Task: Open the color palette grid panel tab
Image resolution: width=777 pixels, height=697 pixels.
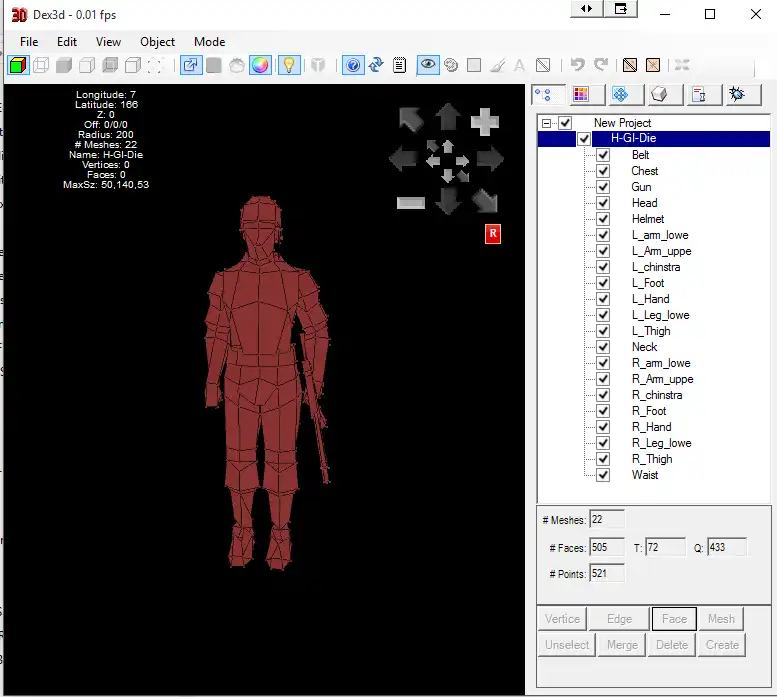Action: click(588, 94)
